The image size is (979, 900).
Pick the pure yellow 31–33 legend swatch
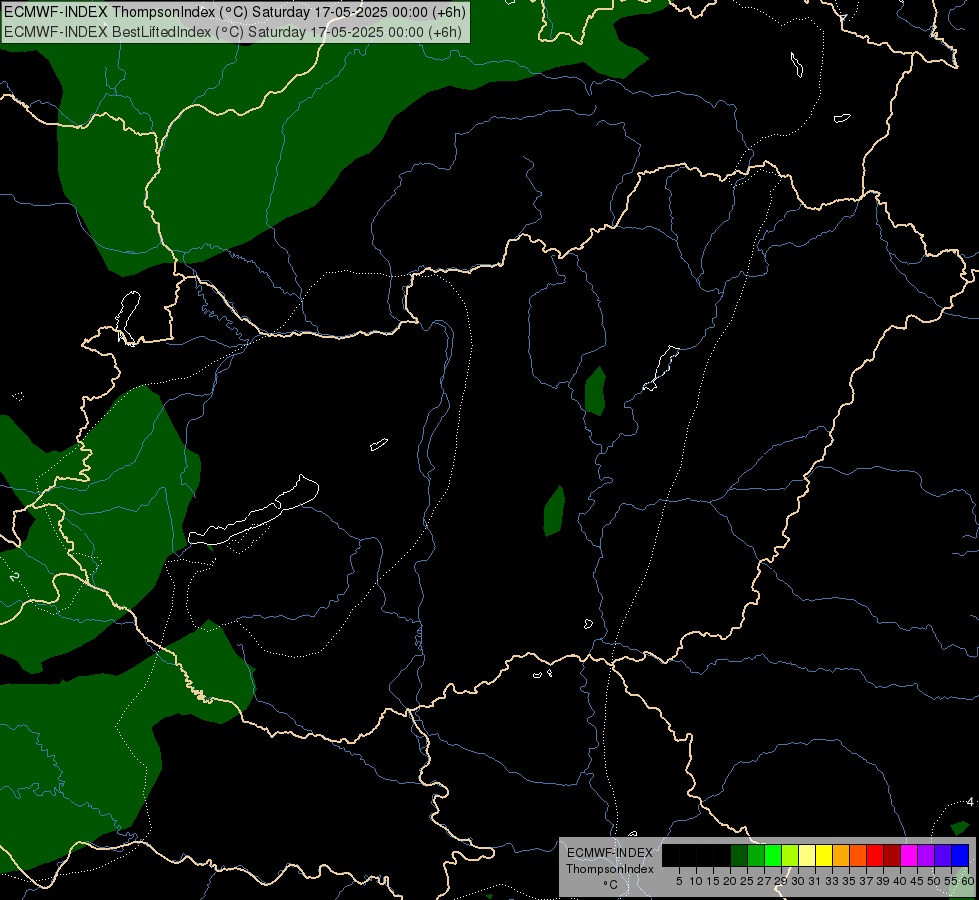pos(824,855)
